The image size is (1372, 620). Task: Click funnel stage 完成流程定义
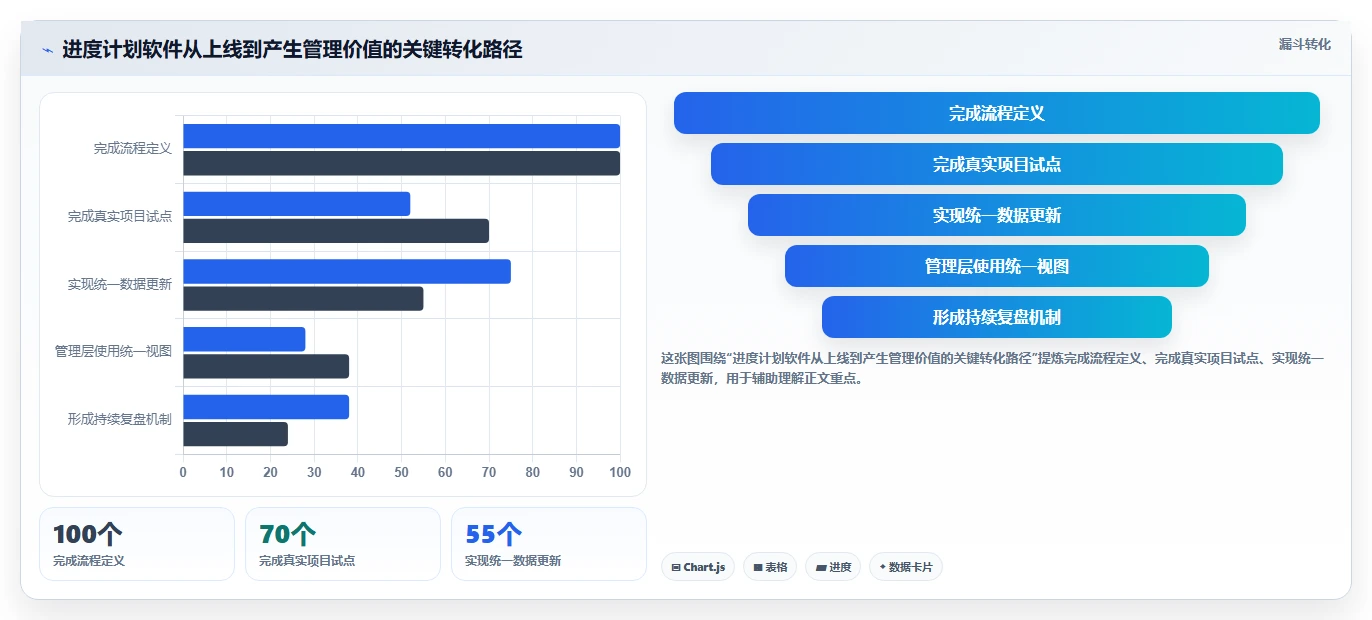click(x=997, y=113)
